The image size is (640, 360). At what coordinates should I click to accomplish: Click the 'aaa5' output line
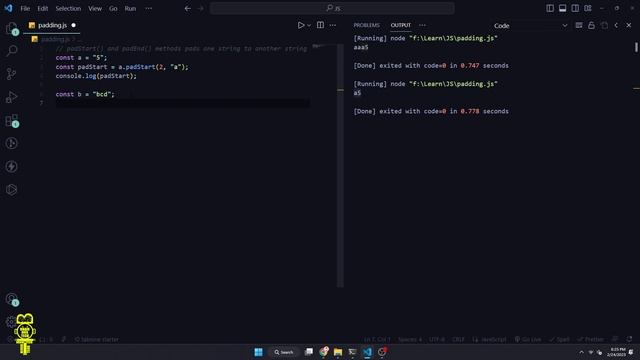tap(361, 47)
